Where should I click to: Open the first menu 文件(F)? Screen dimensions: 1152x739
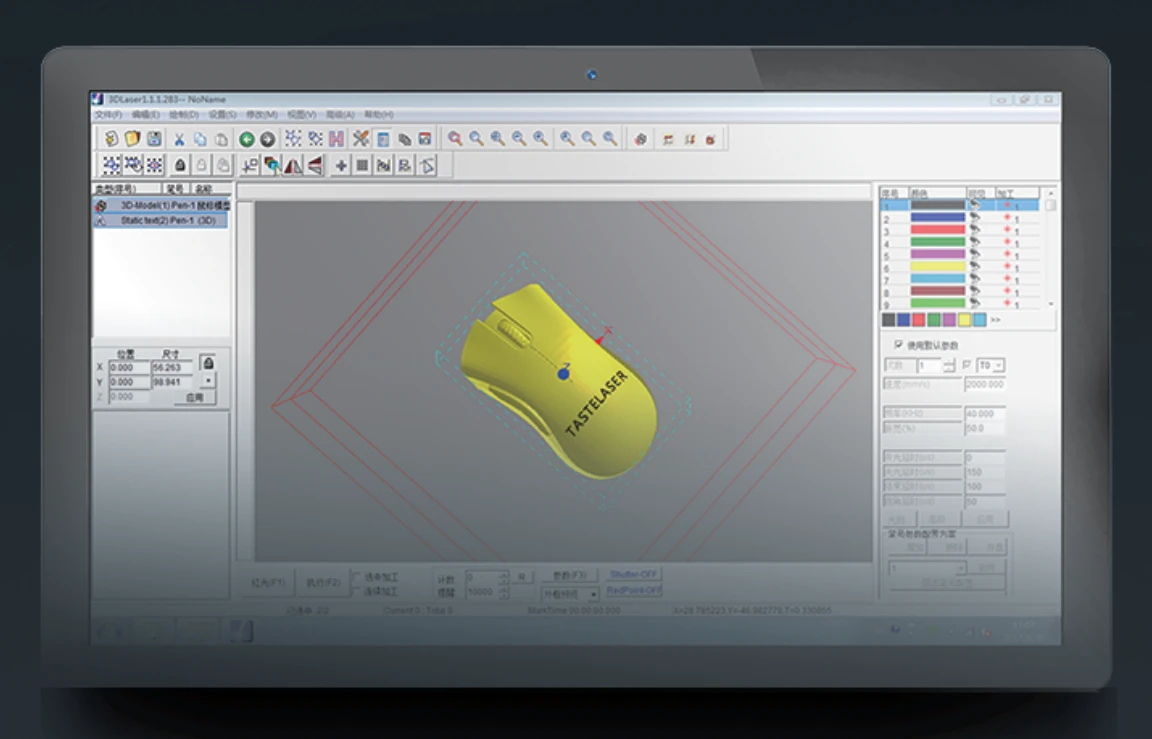108,115
